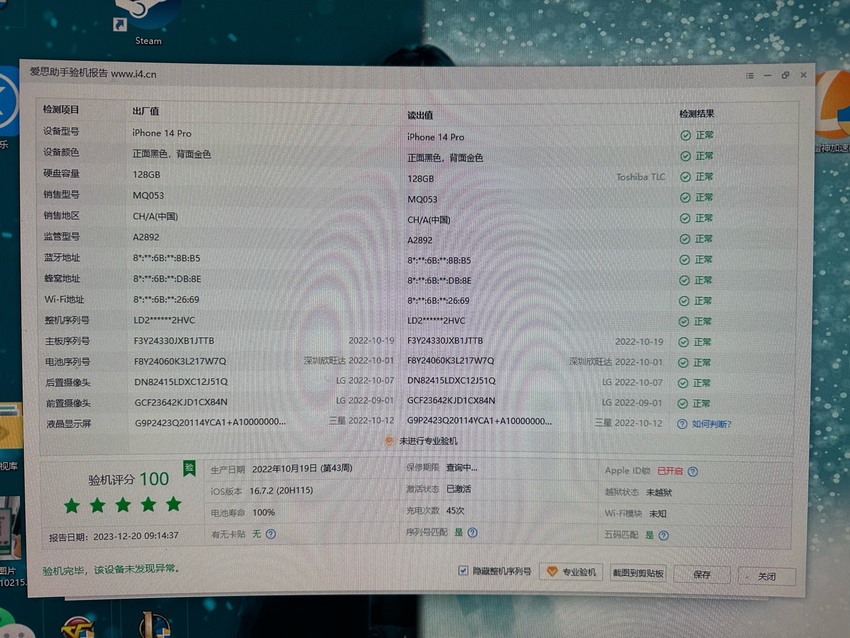This screenshot has width=850, height=638.
Task: Click the check icon in 整机序列号 row
Action: [x=684, y=321]
